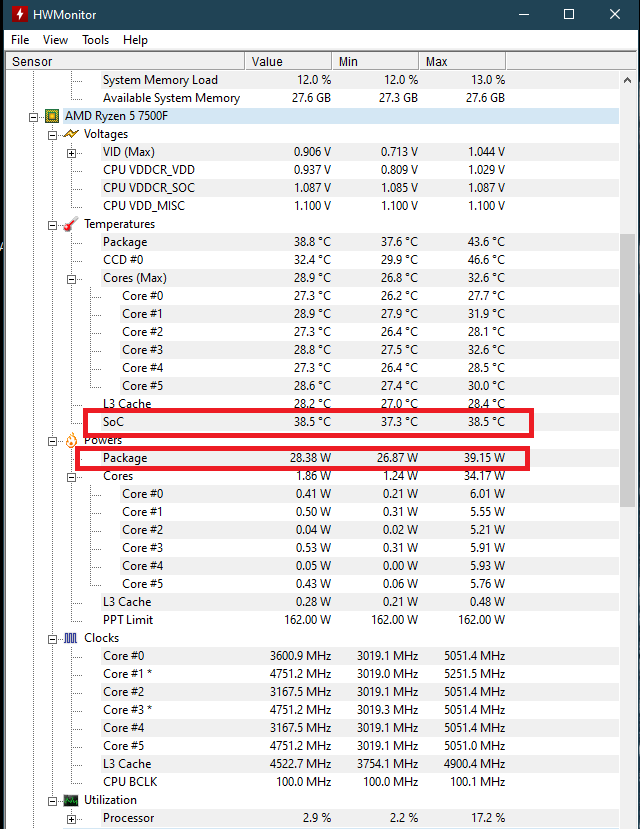Open the File menu

coord(20,40)
